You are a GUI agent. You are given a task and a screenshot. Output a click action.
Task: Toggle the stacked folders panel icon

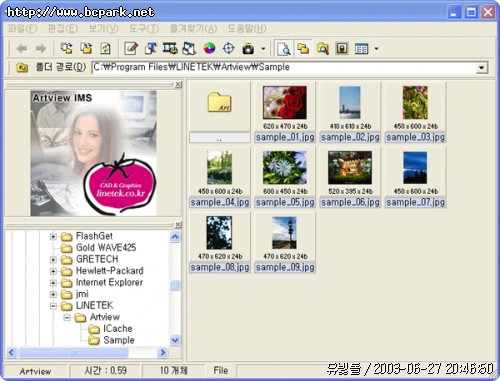(303, 49)
